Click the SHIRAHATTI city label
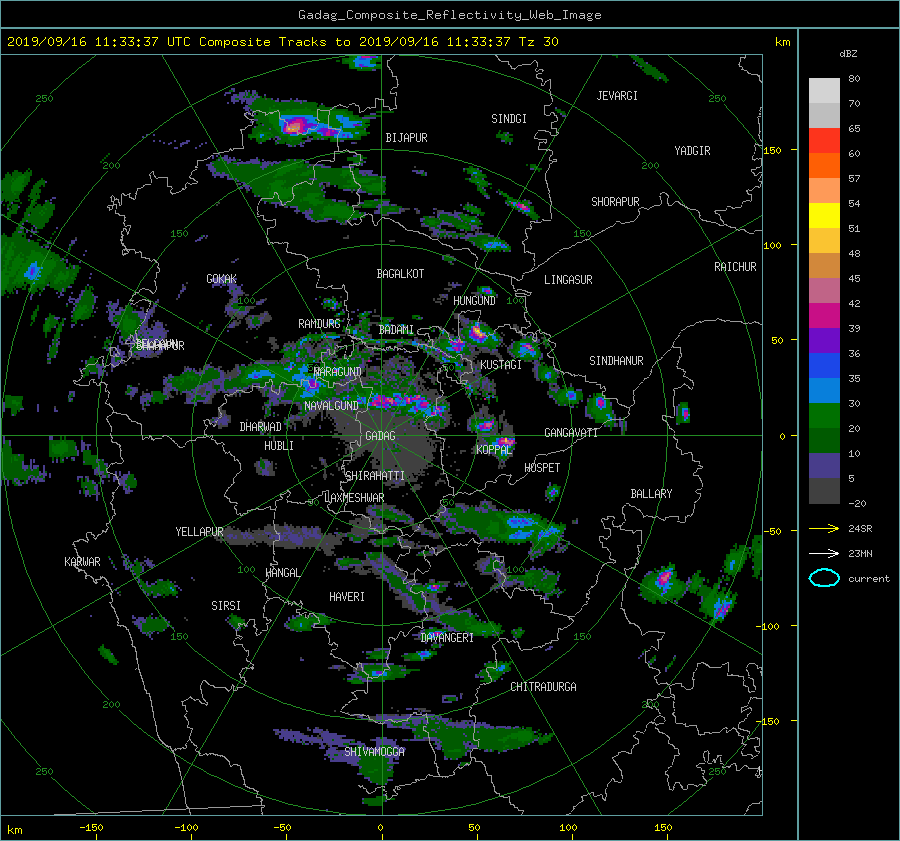The height and width of the screenshot is (841, 900). coord(375,476)
